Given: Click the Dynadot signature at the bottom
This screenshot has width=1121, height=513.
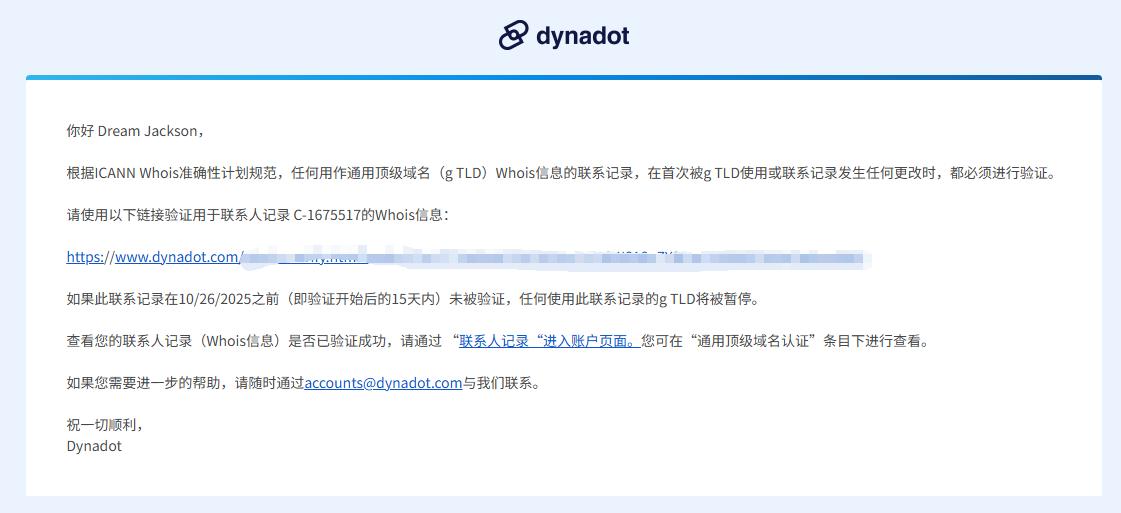Looking at the screenshot, I should coord(94,446).
